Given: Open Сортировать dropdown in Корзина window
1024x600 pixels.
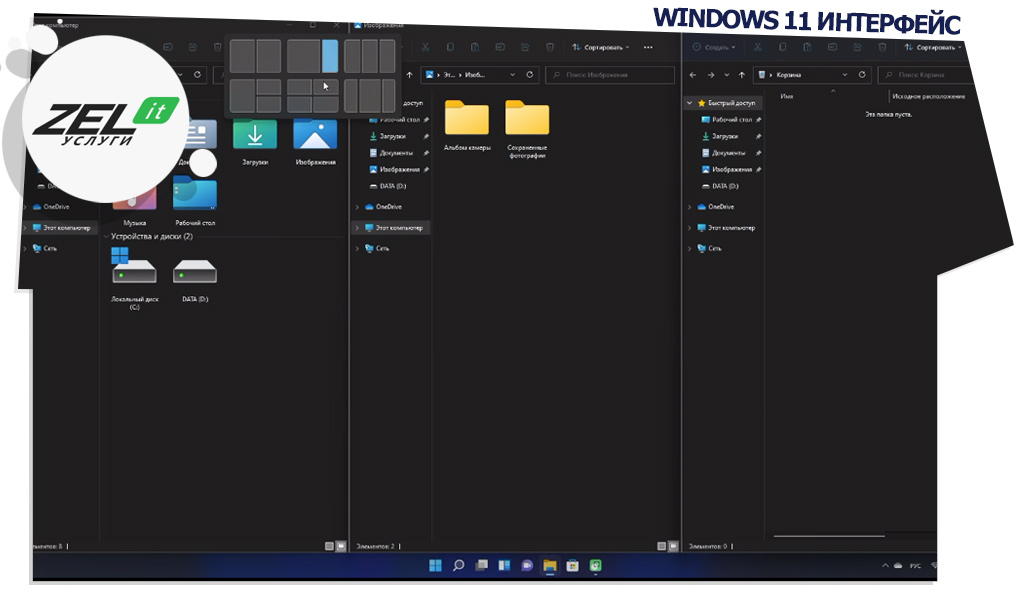Looking at the screenshot, I should 933,47.
